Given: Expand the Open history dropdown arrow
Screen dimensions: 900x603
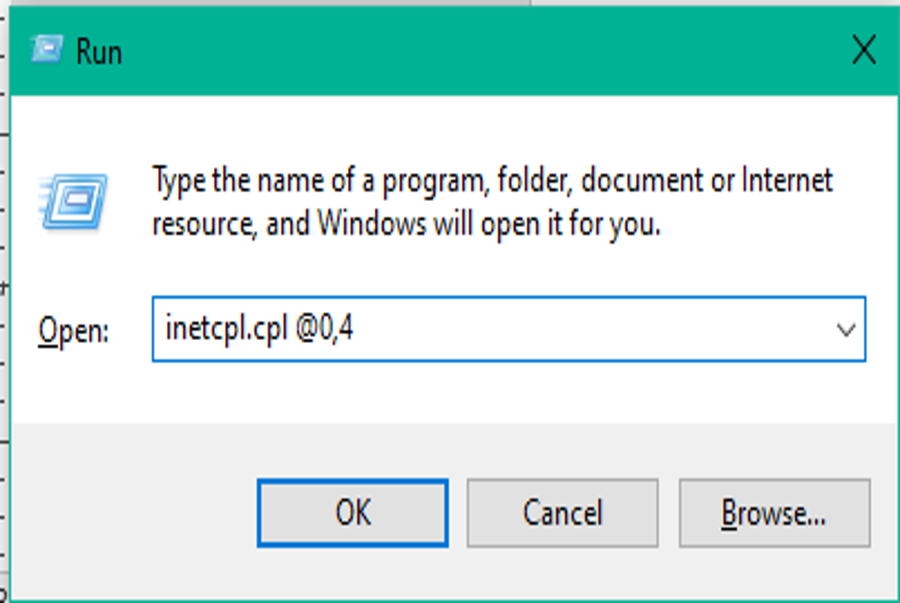Looking at the screenshot, I should [x=845, y=330].
